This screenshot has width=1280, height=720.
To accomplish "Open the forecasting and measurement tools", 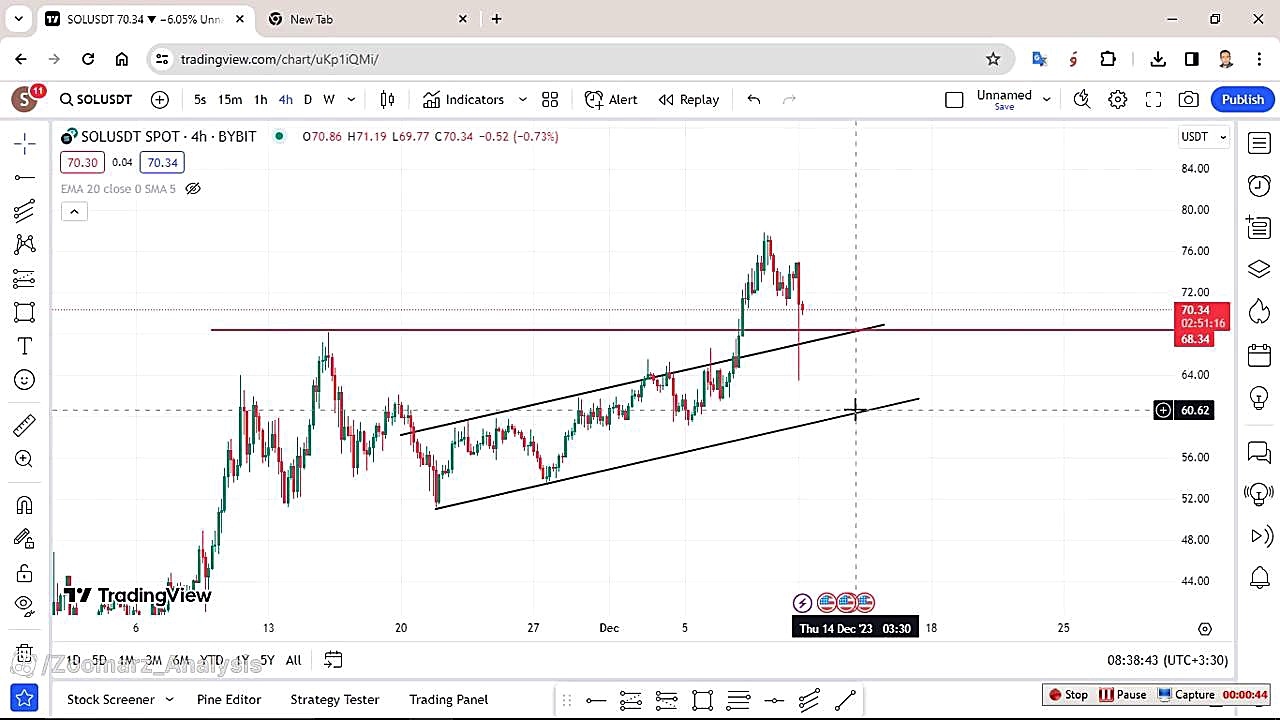I will [x=25, y=278].
